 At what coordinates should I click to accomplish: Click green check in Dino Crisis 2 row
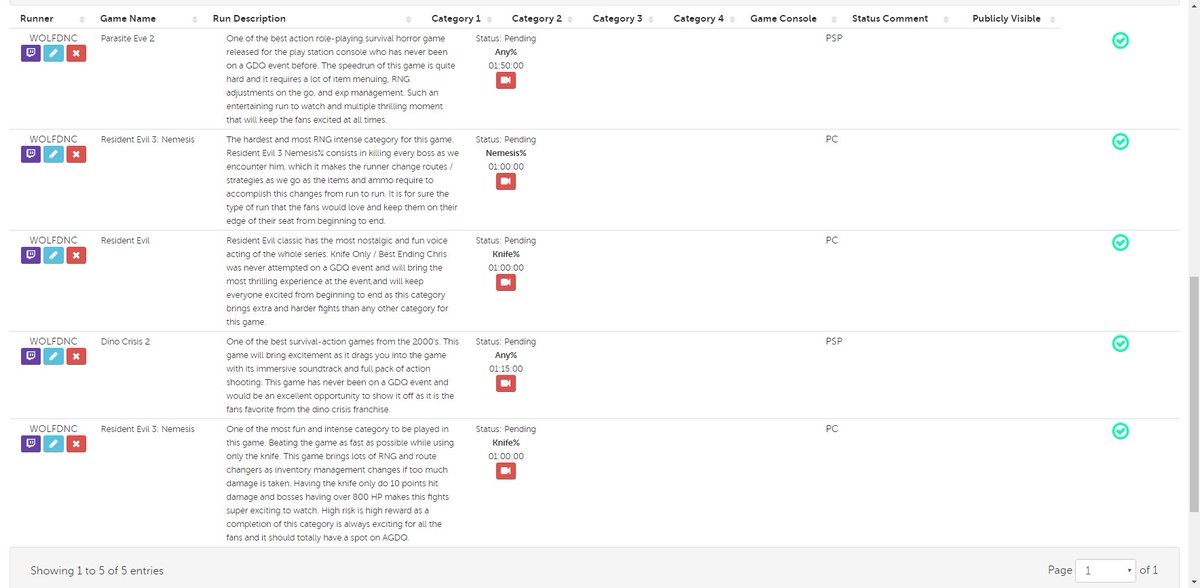click(1120, 343)
